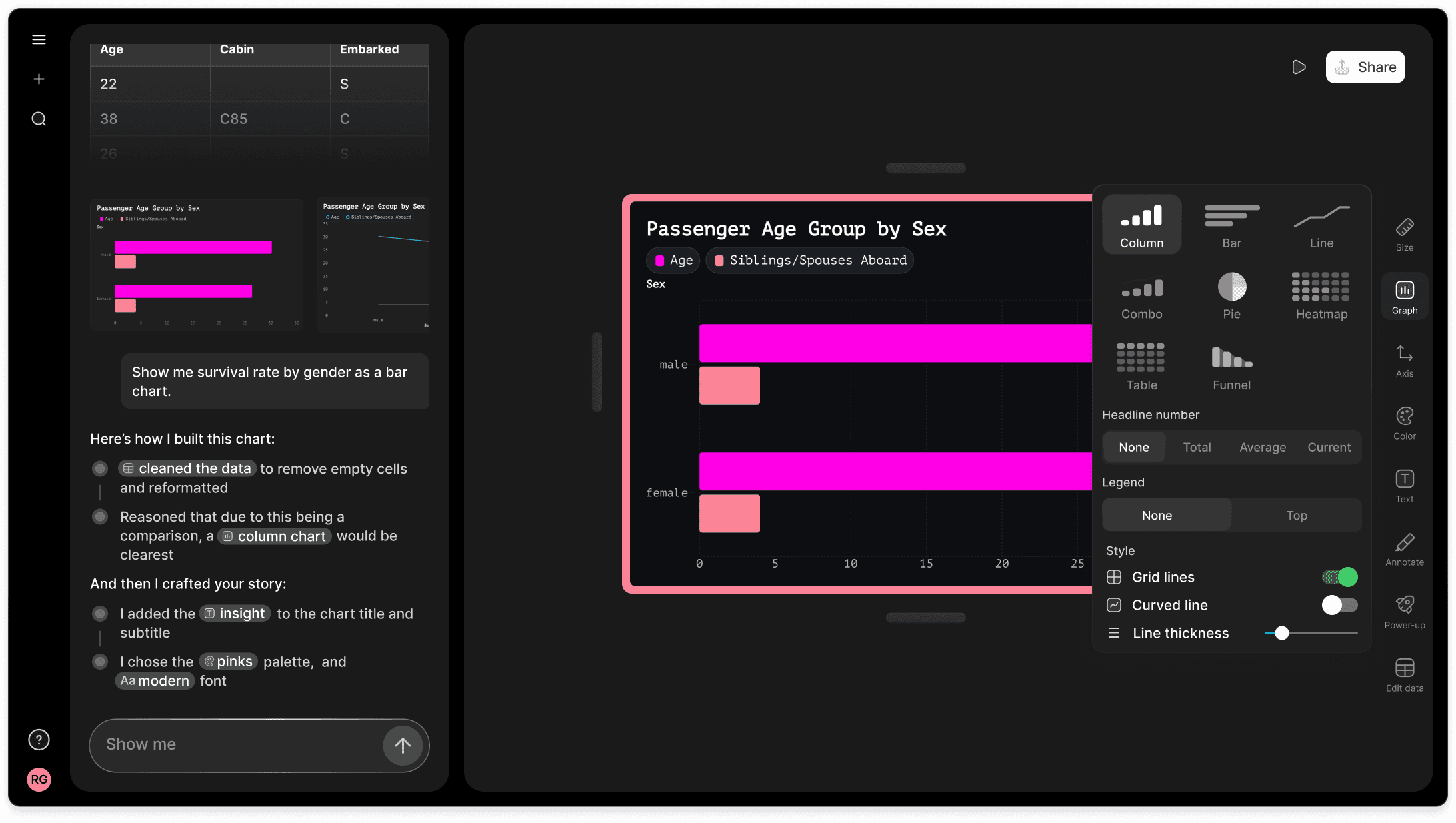Click the Edit data icon
Screen dimensions: 1456x823
(1405, 674)
